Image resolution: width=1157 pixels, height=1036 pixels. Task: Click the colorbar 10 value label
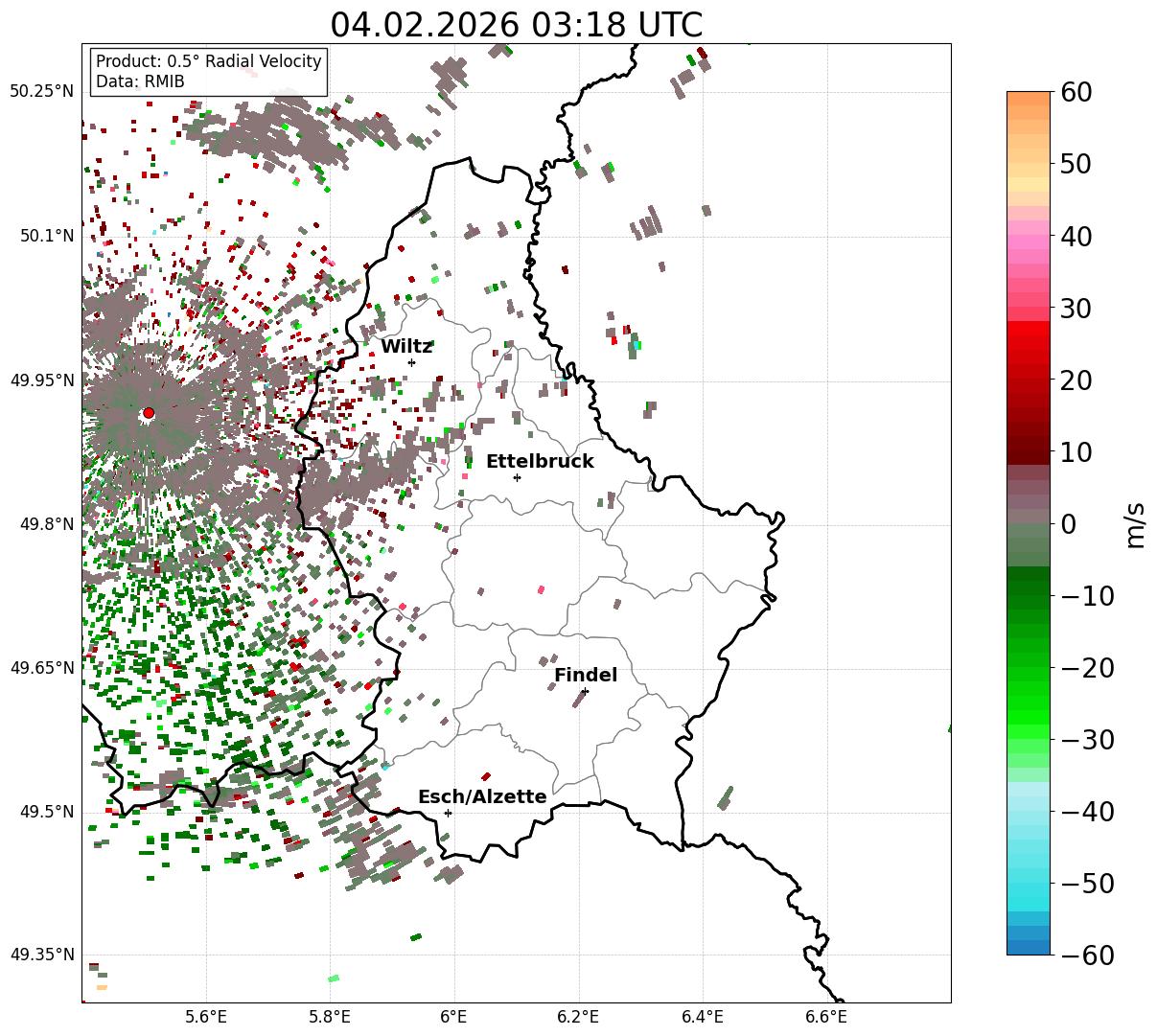1076,451
